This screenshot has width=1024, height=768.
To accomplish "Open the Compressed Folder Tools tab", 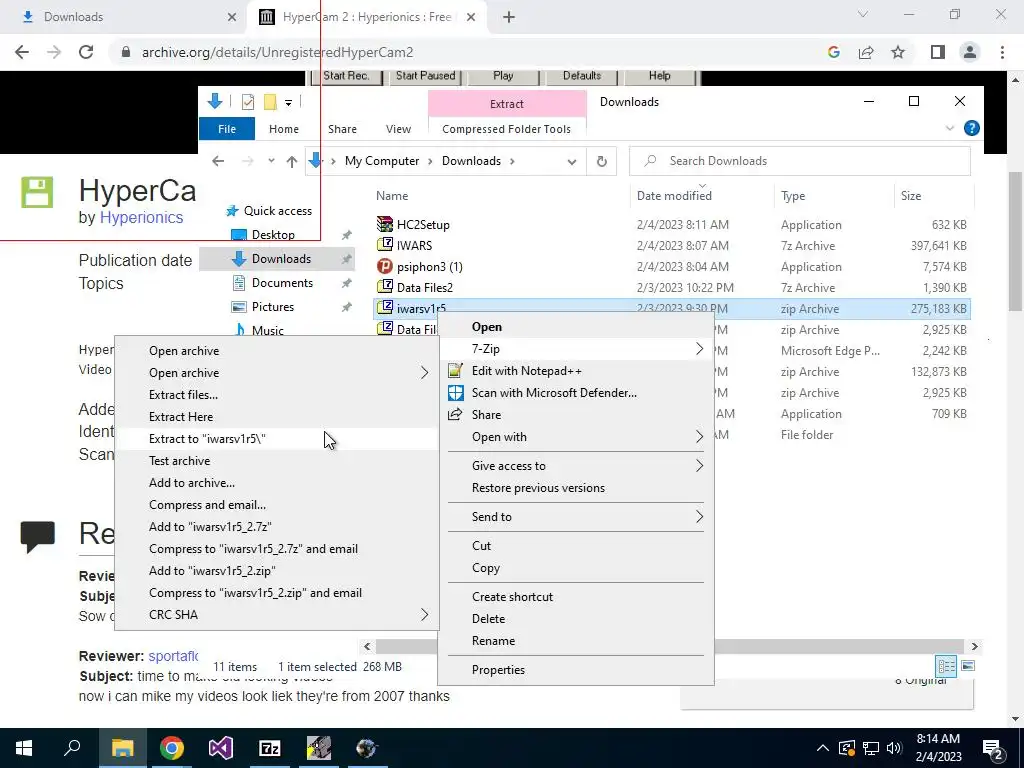I will click(x=506, y=129).
